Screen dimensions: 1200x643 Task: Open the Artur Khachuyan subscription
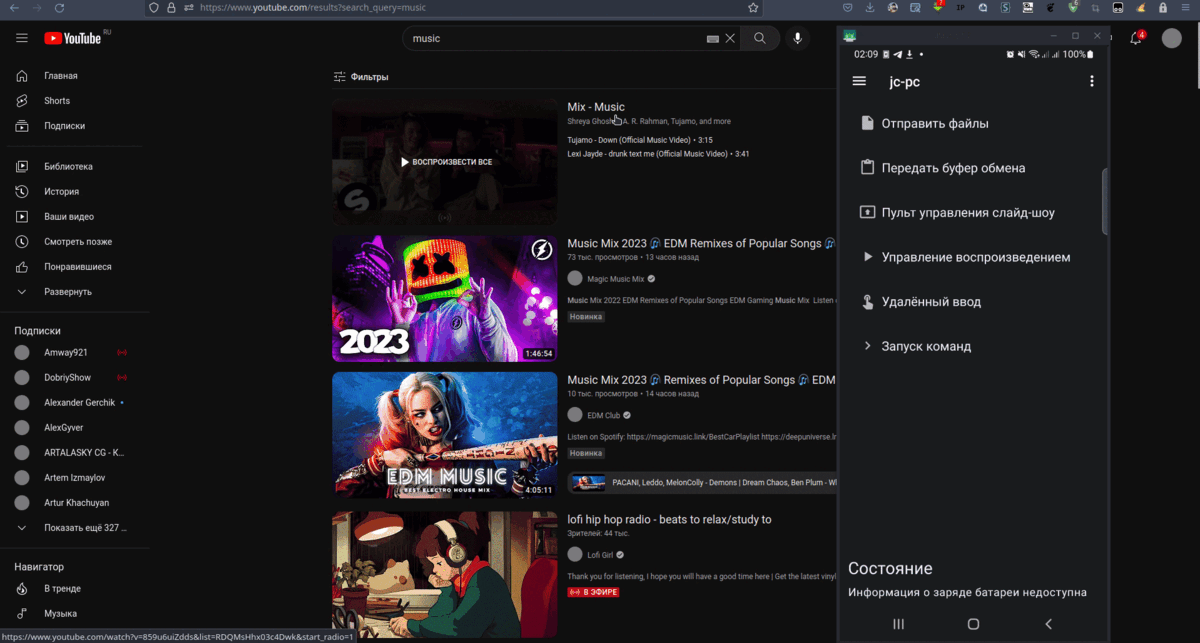[75, 502]
